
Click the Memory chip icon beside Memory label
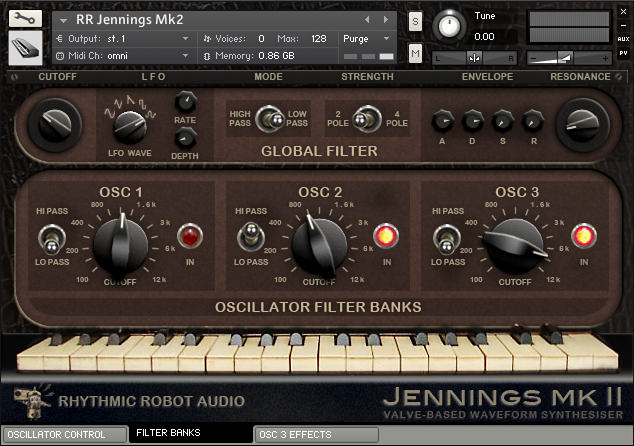207,56
